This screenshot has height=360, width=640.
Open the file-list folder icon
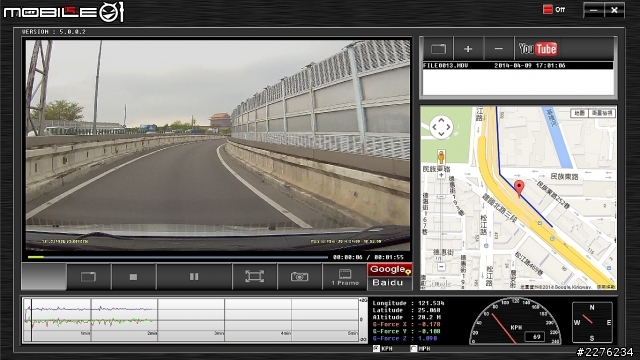coord(438,49)
